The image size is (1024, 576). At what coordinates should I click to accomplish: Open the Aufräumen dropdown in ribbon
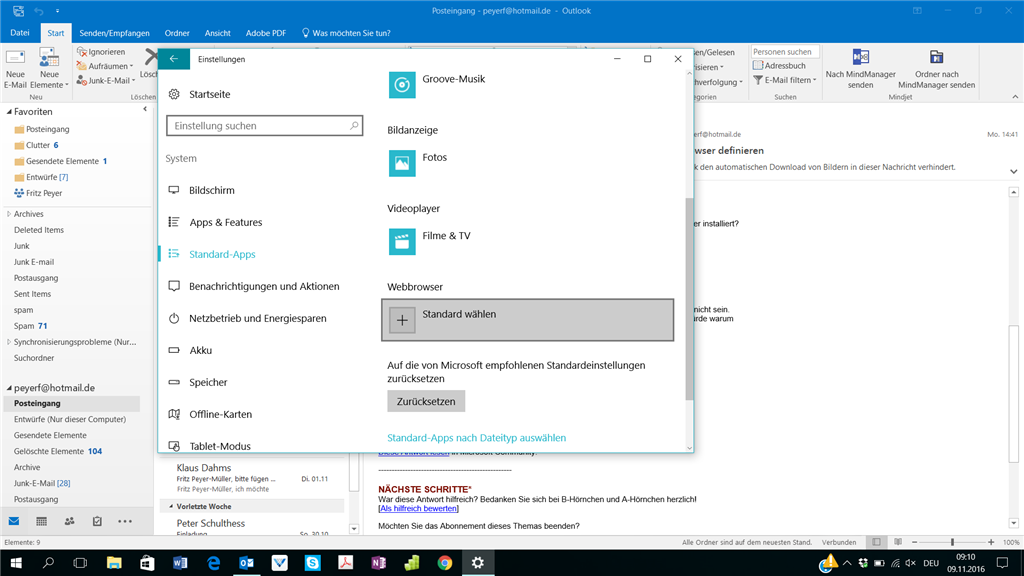(x=104, y=66)
